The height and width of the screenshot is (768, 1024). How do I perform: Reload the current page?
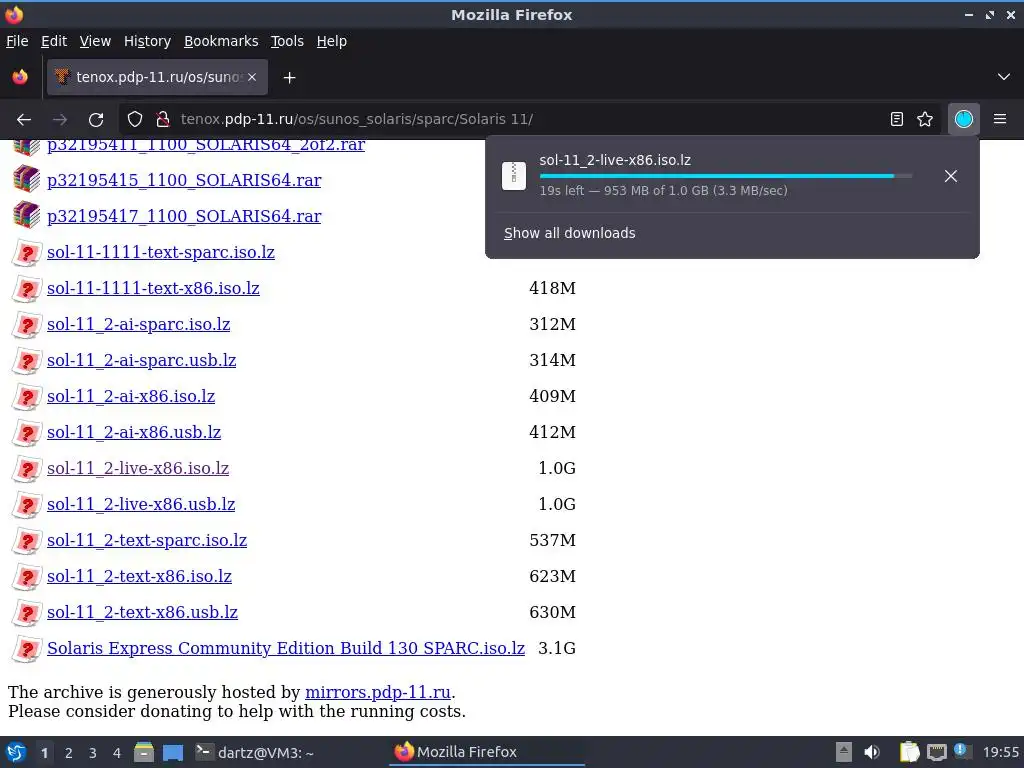pyautogui.click(x=96, y=120)
